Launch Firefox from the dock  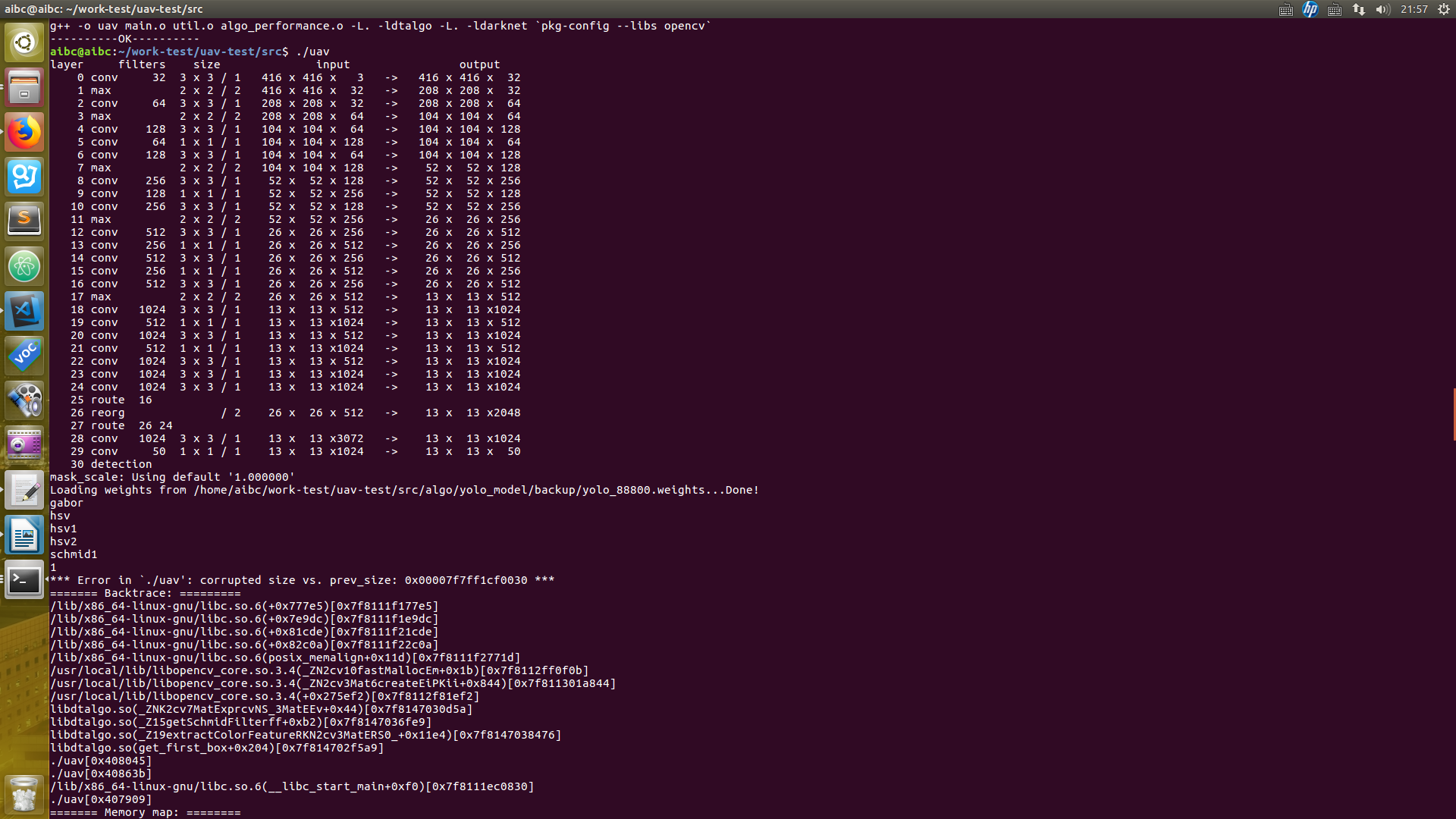pos(24,132)
